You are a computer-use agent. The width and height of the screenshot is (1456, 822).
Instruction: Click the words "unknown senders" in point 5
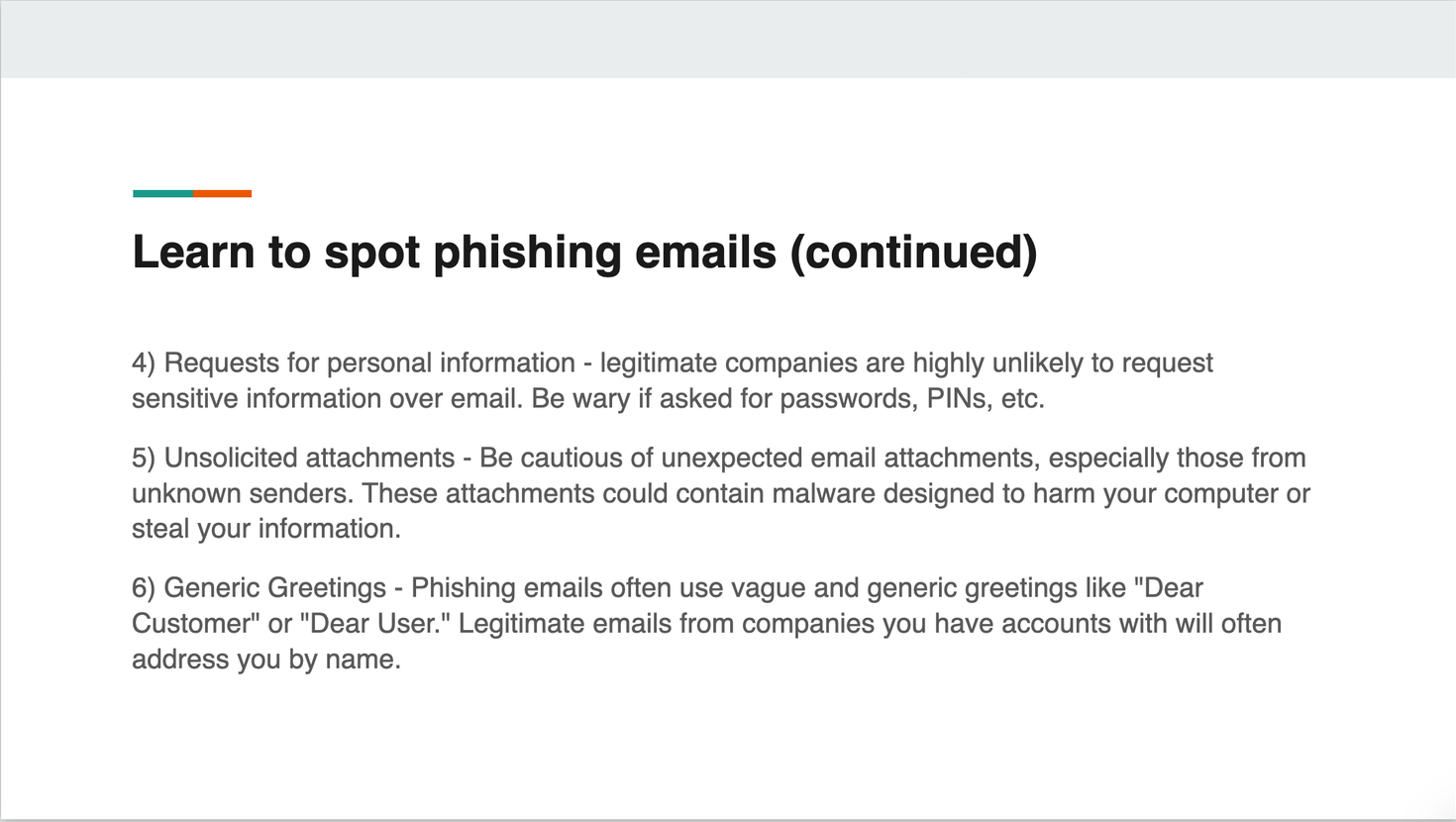coord(242,494)
